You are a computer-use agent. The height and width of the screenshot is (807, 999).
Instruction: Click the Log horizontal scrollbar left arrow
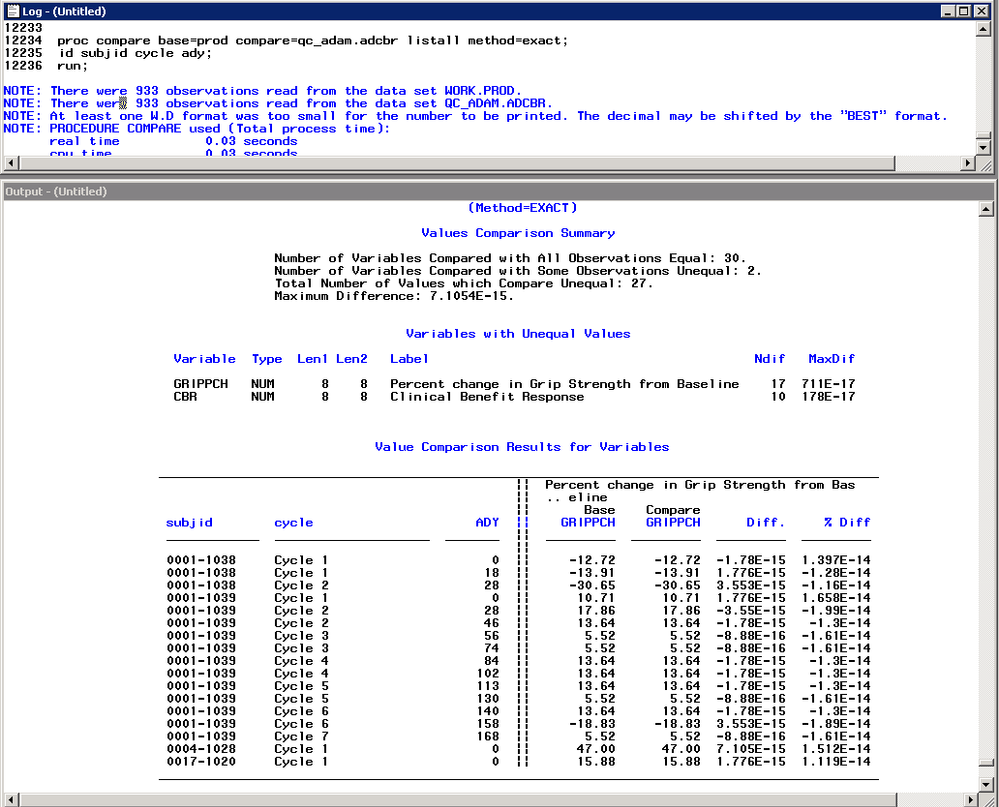pos(9,162)
